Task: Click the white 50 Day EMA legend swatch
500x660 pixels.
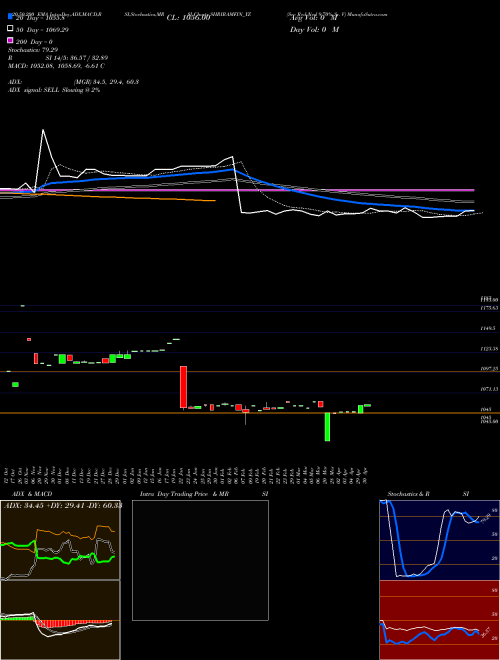Action: pyautogui.click(x=10, y=29)
